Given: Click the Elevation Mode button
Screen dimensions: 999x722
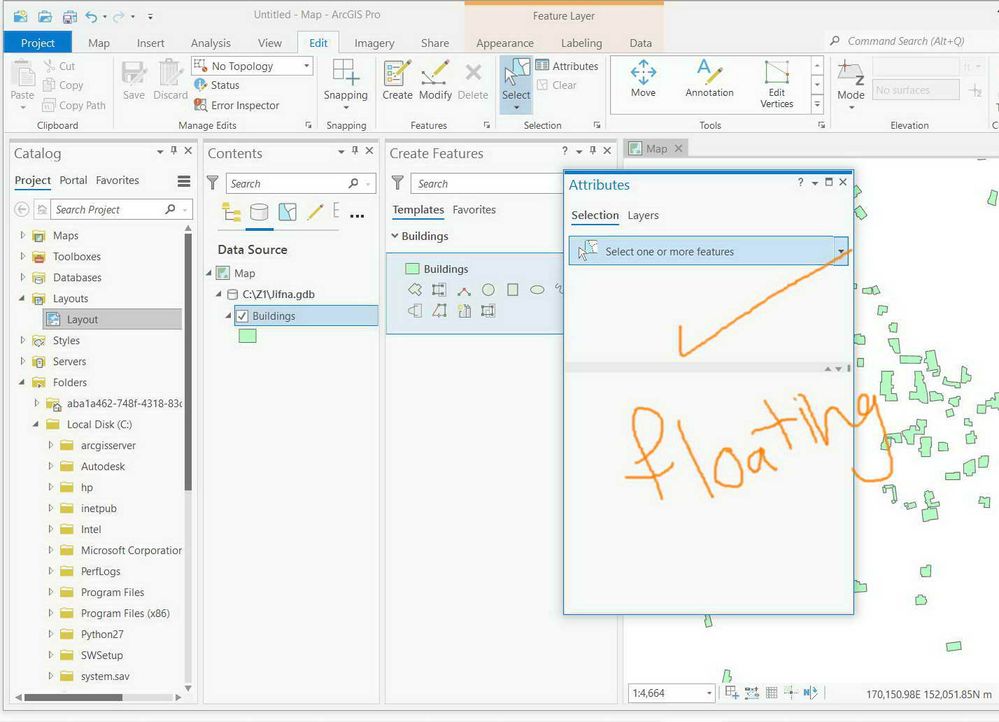Looking at the screenshot, I should [851, 84].
